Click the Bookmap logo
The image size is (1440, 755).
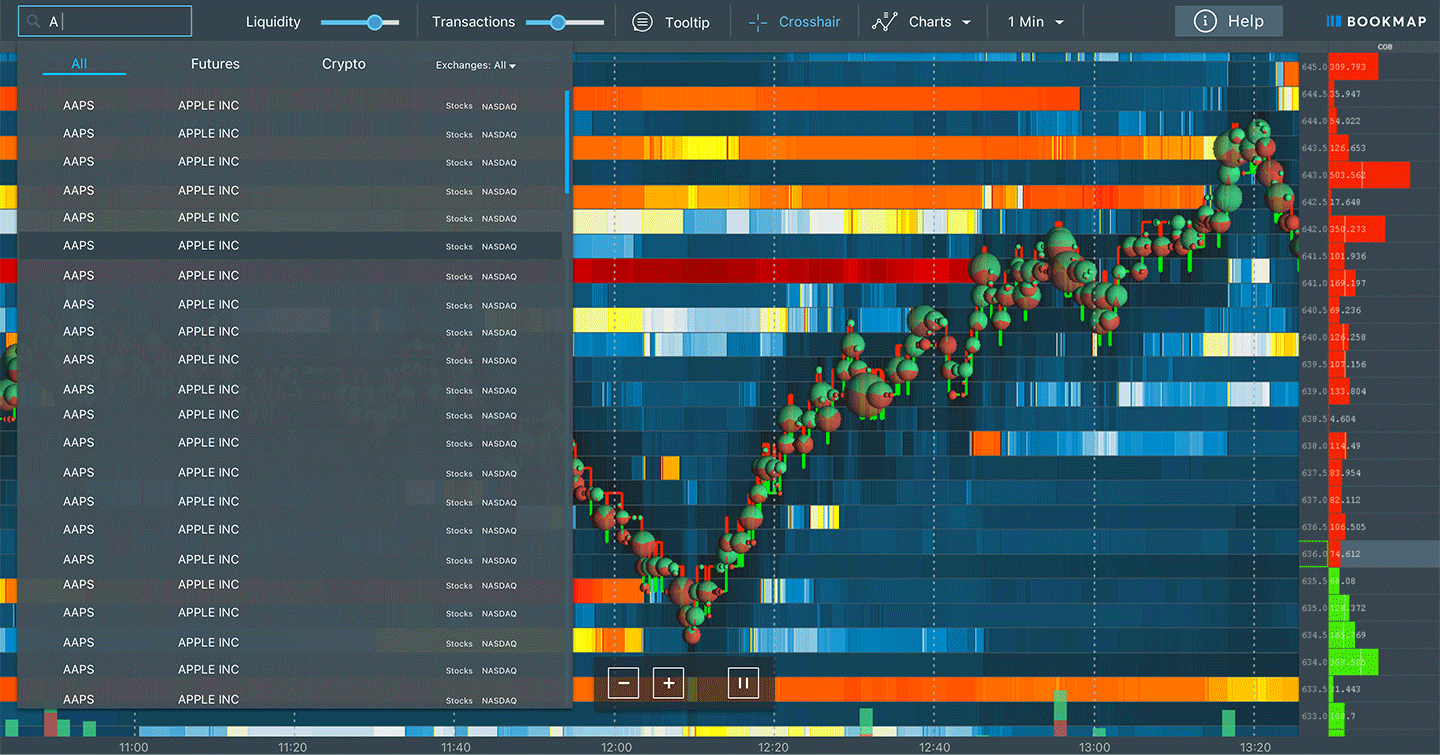(x=1376, y=21)
